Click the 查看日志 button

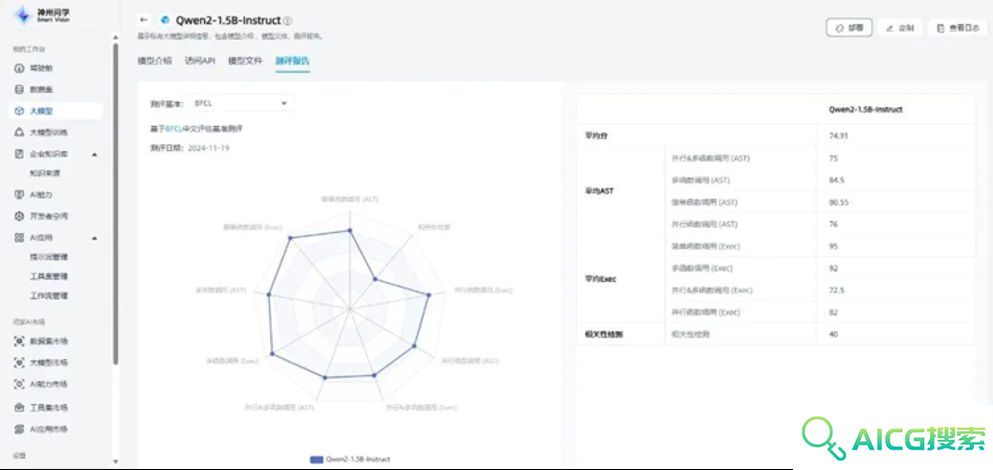(x=958, y=28)
